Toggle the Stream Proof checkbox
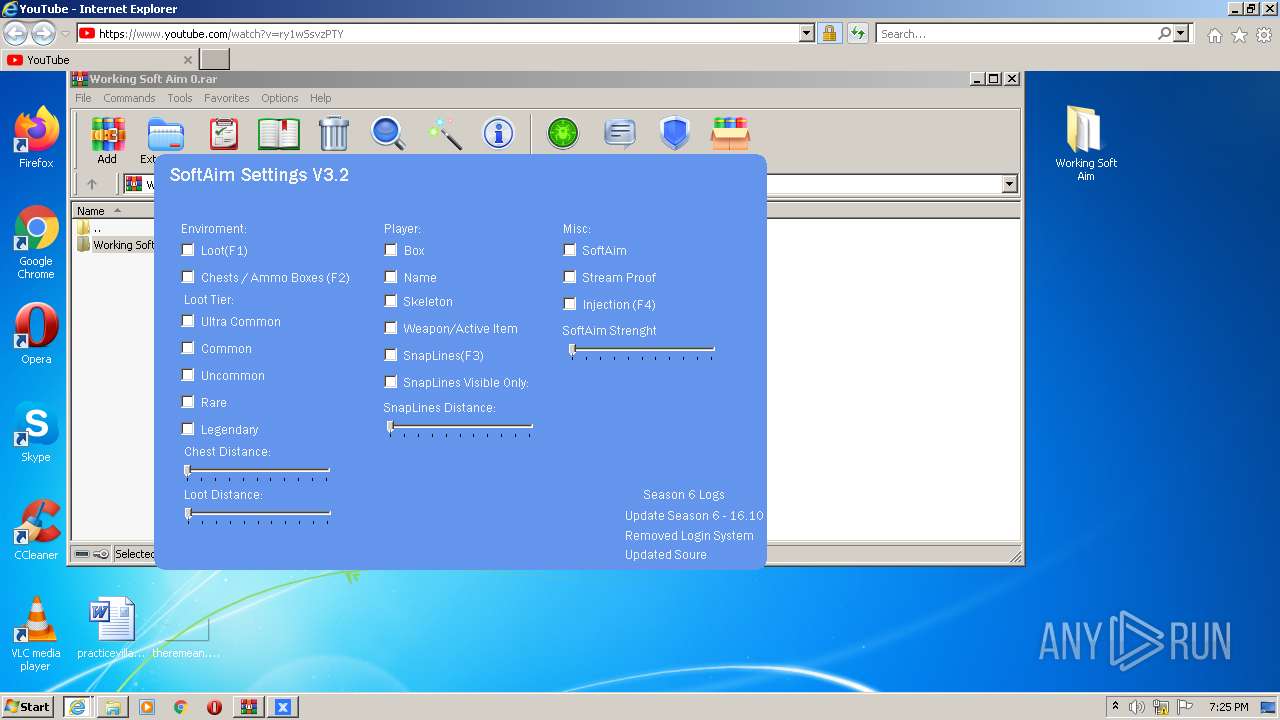Screen dimensions: 1280x720 (570, 277)
